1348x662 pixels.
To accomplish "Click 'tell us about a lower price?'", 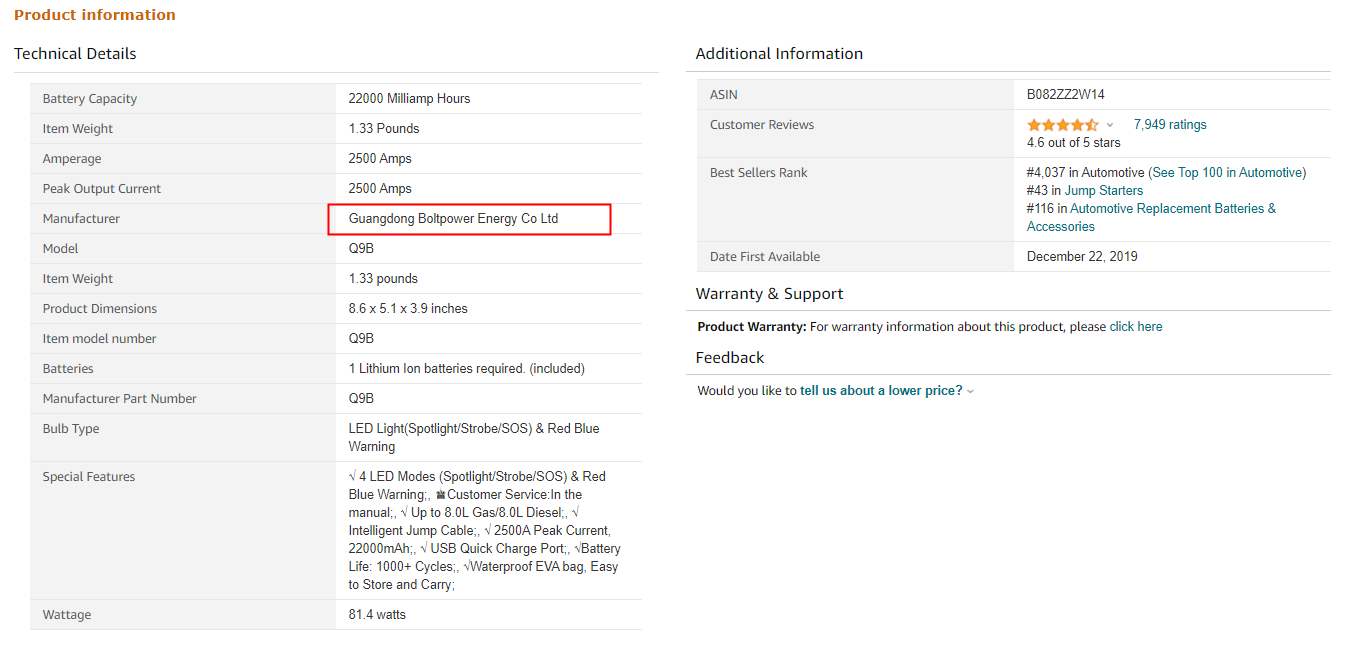I will (880, 391).
